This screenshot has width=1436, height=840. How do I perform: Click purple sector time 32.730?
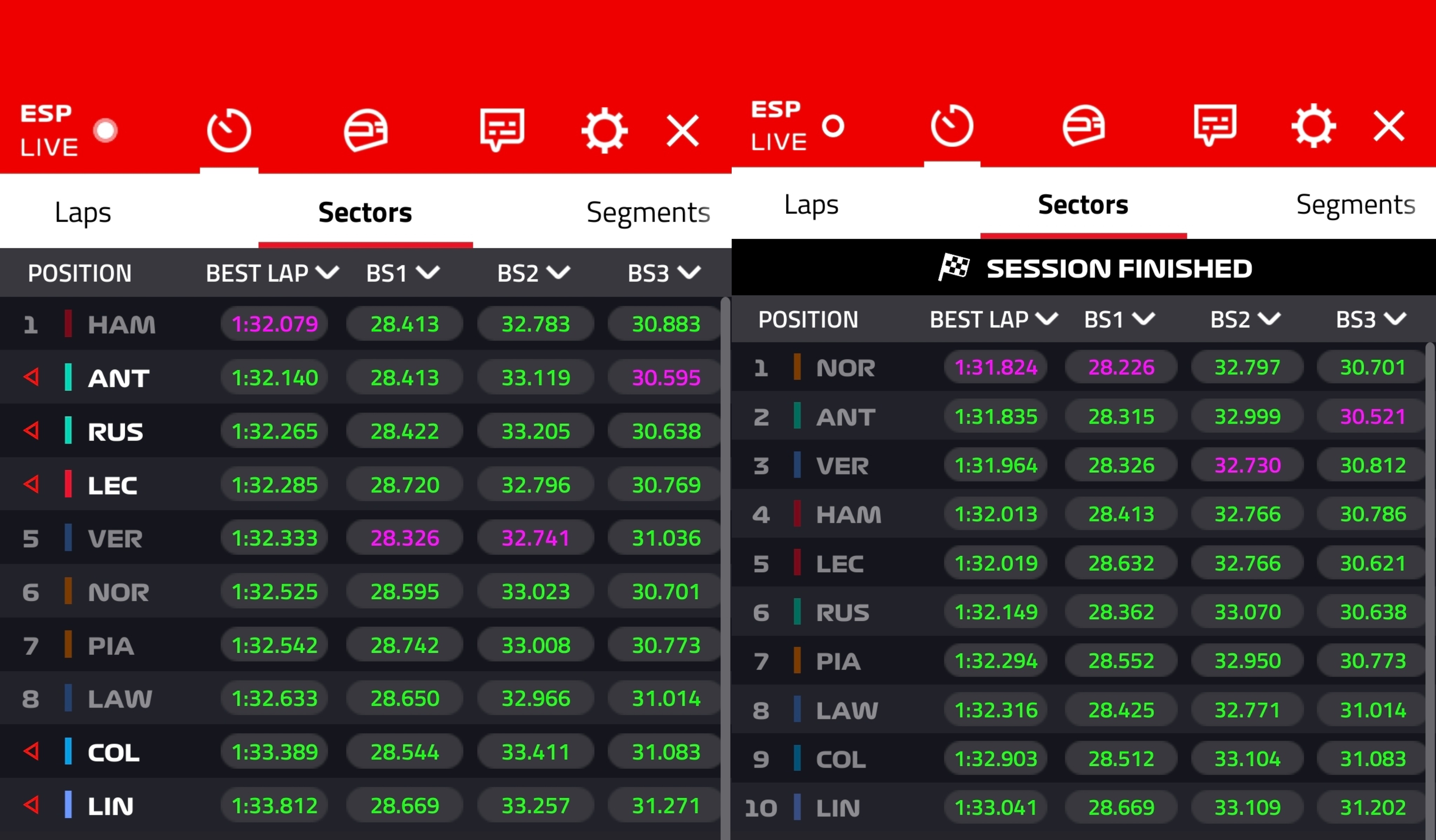pos(1247,465)
